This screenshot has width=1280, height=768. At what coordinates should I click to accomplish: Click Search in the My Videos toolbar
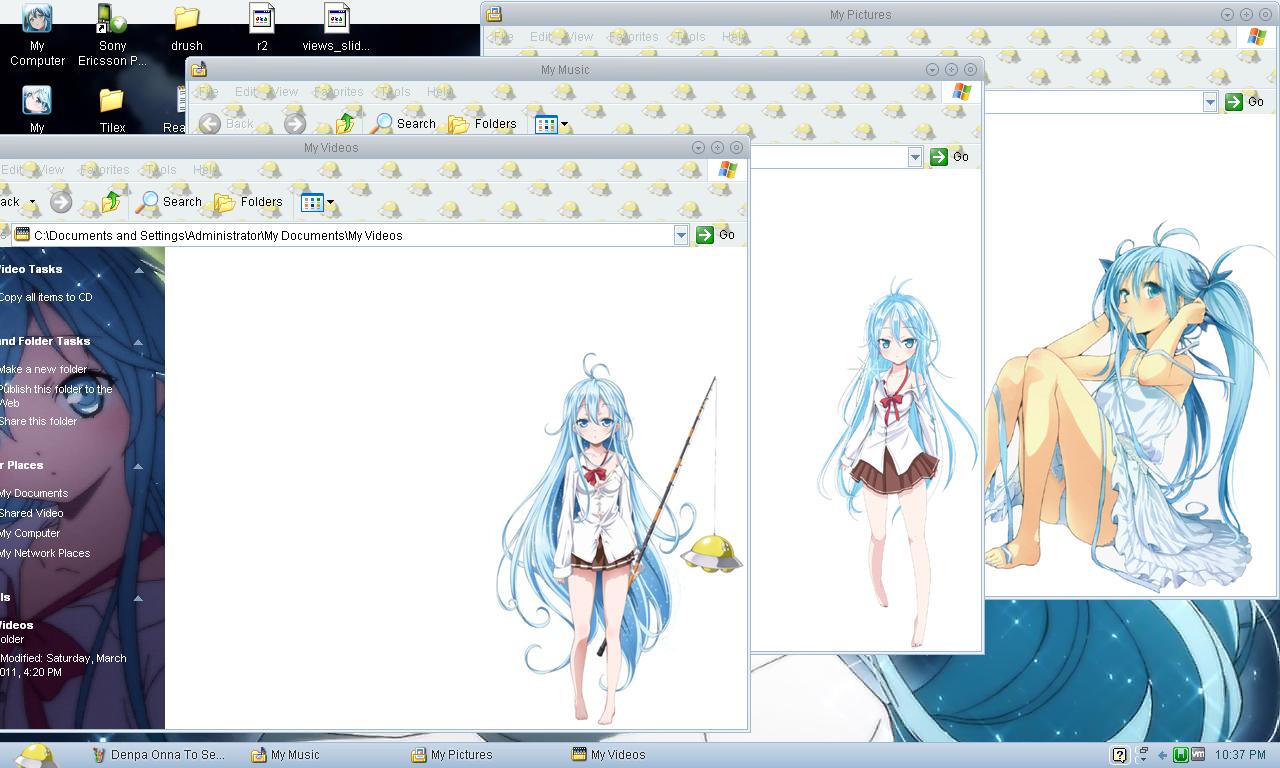click(170, 202)
